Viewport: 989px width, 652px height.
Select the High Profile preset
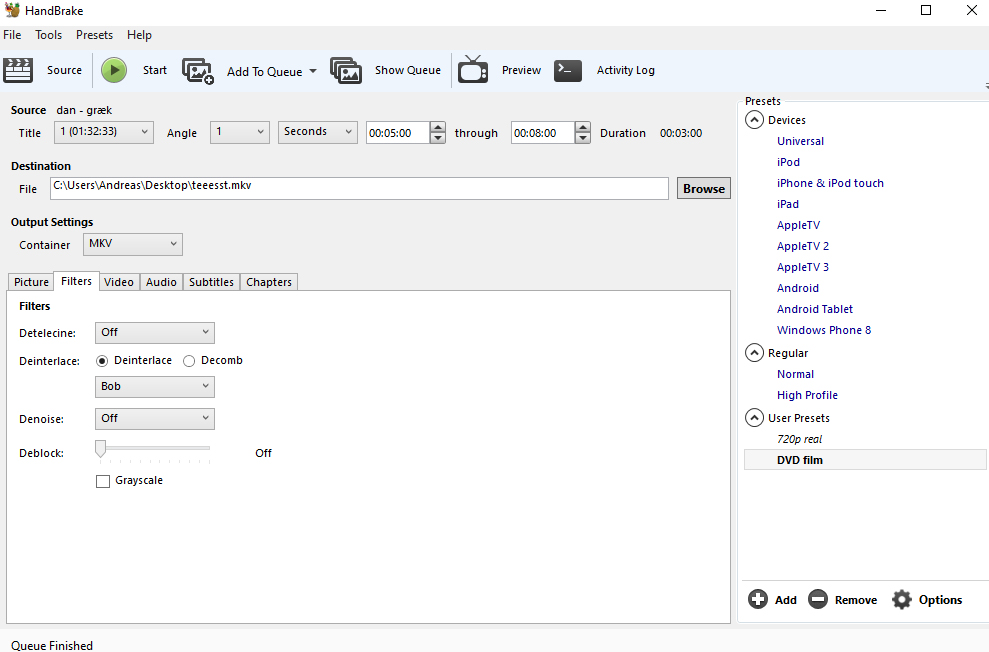coord(807,395)
